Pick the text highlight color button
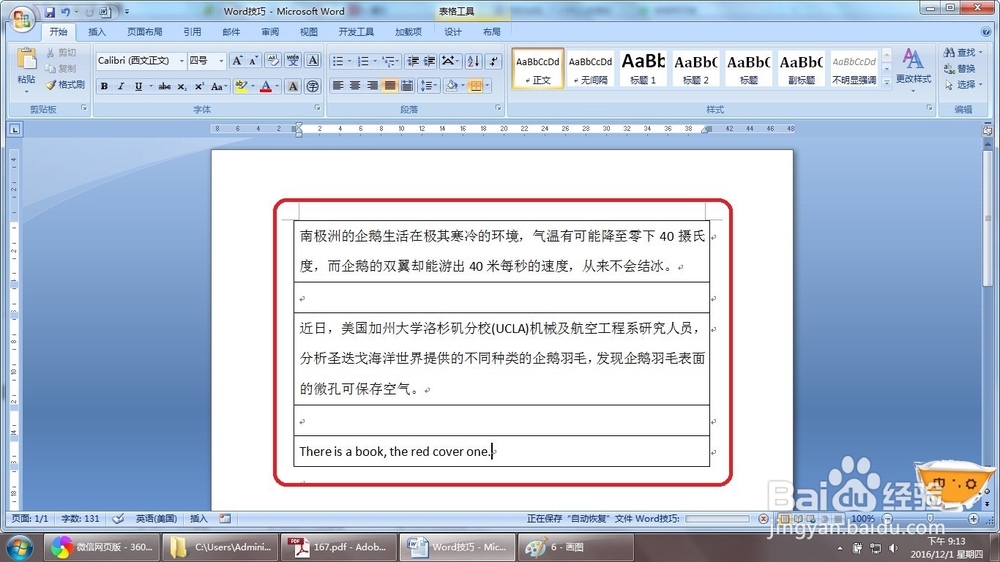The image size is (1000, 562). tap(241, 86)
